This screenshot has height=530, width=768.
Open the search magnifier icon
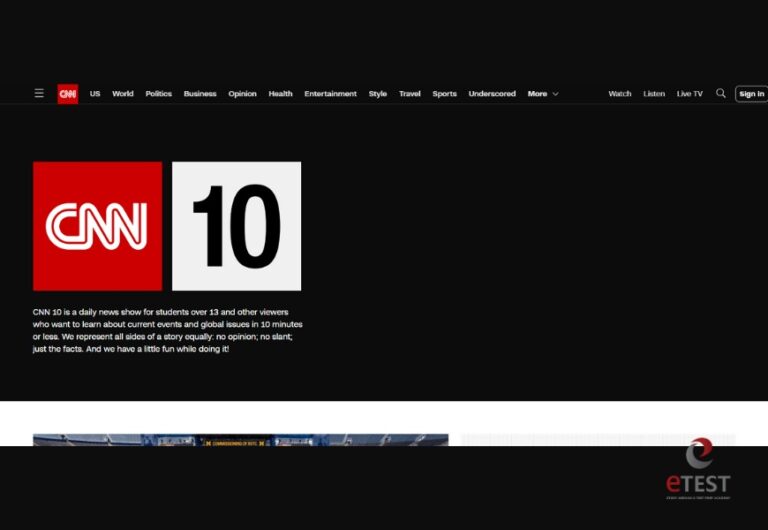click(720, 93)
